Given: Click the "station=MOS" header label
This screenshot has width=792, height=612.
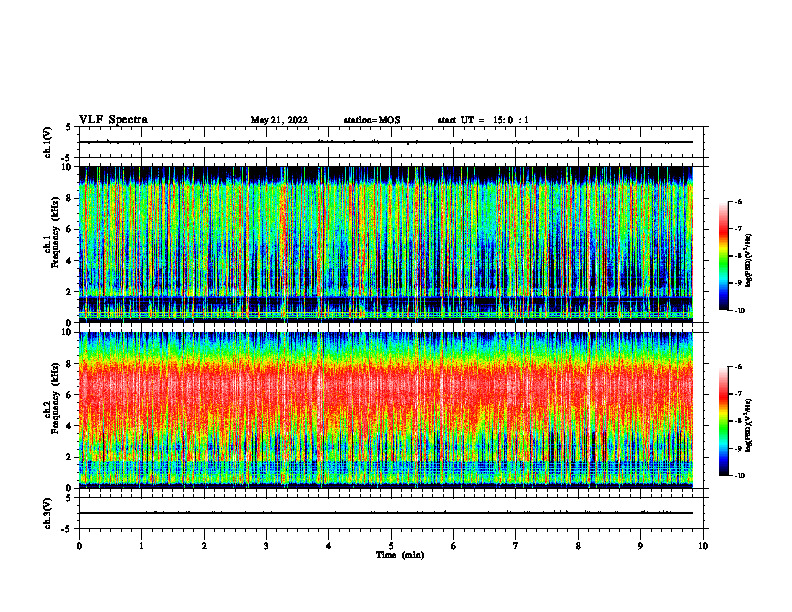Looking at the screenshot, I should 372,120.
